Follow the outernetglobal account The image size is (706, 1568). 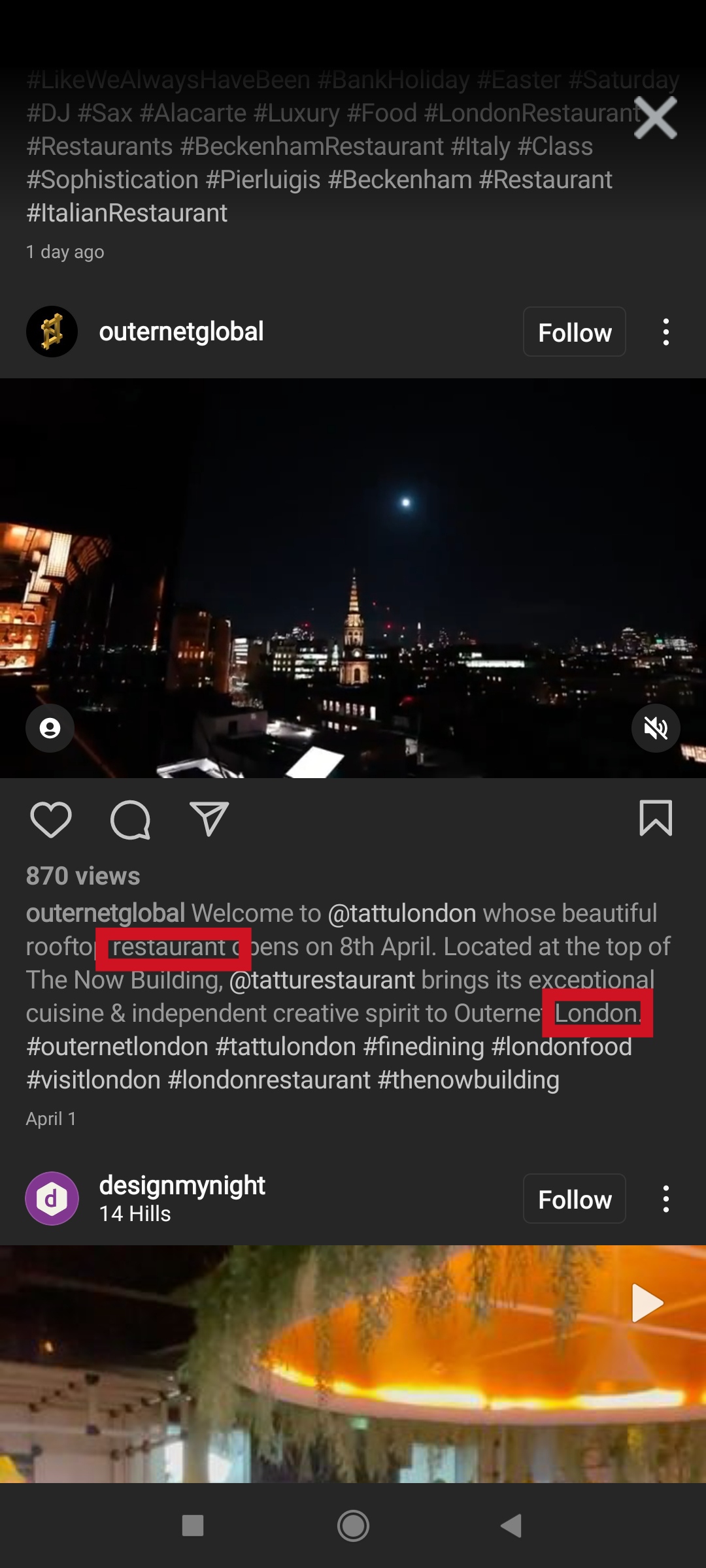coord(574,331)
